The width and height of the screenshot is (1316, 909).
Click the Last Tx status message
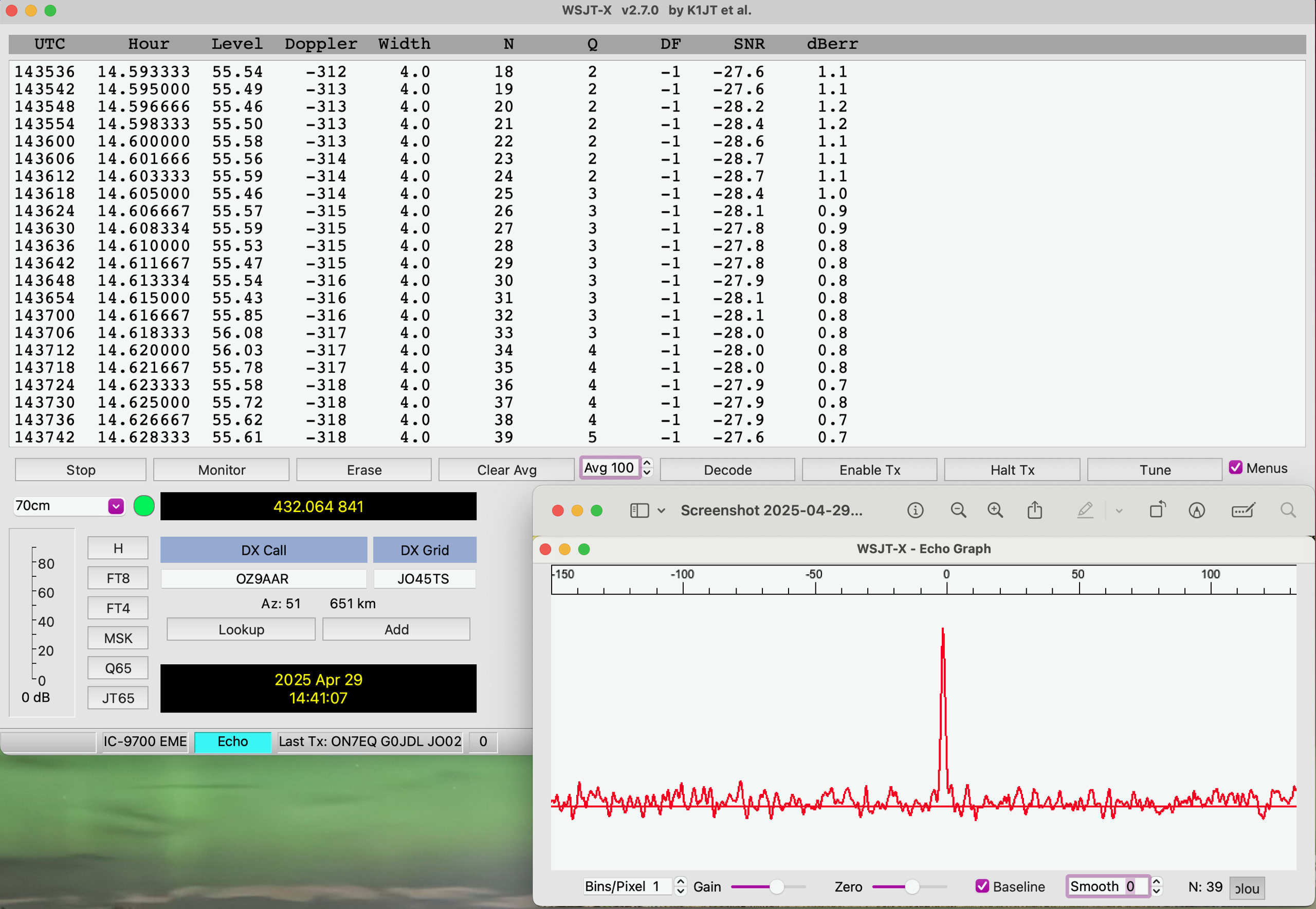coord(370,741)
